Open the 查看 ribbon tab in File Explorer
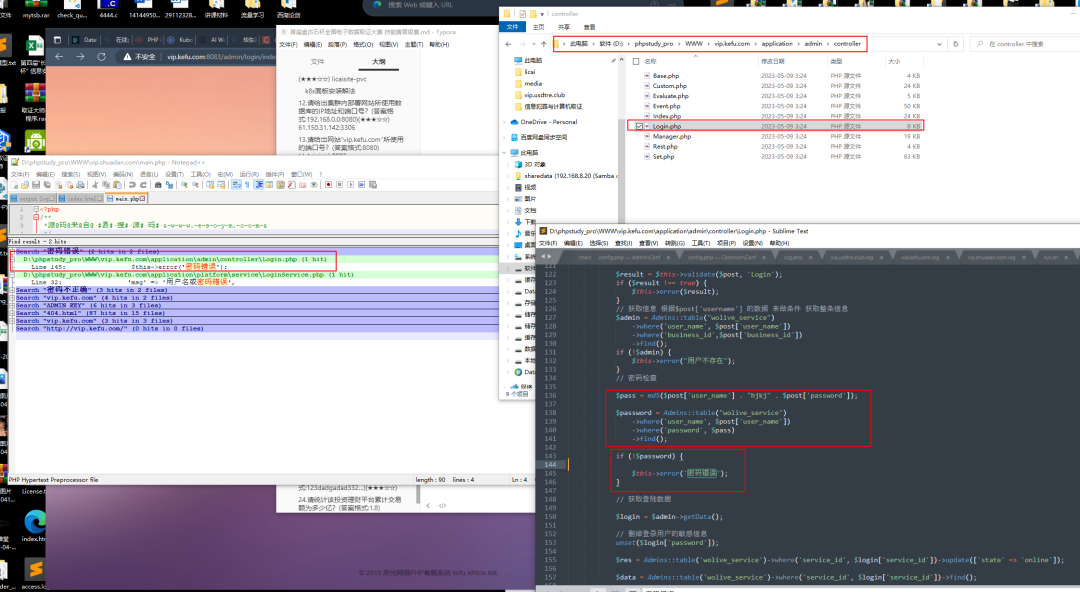Viewport: 1080px width, 592px height. [590, 27]
